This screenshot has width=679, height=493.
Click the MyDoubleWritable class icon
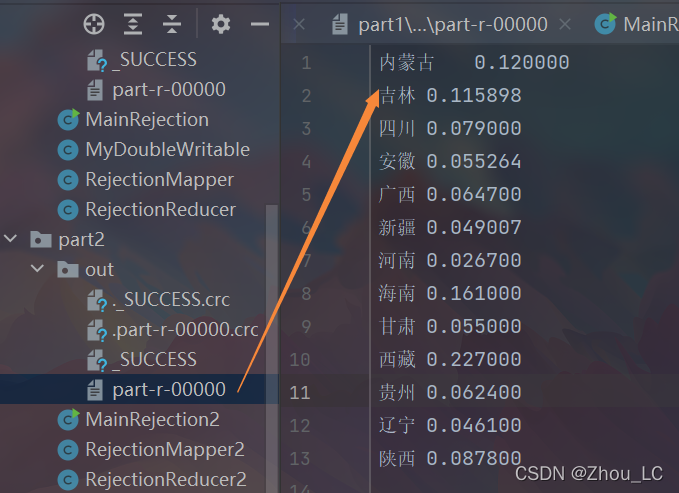tap(68, 150)
